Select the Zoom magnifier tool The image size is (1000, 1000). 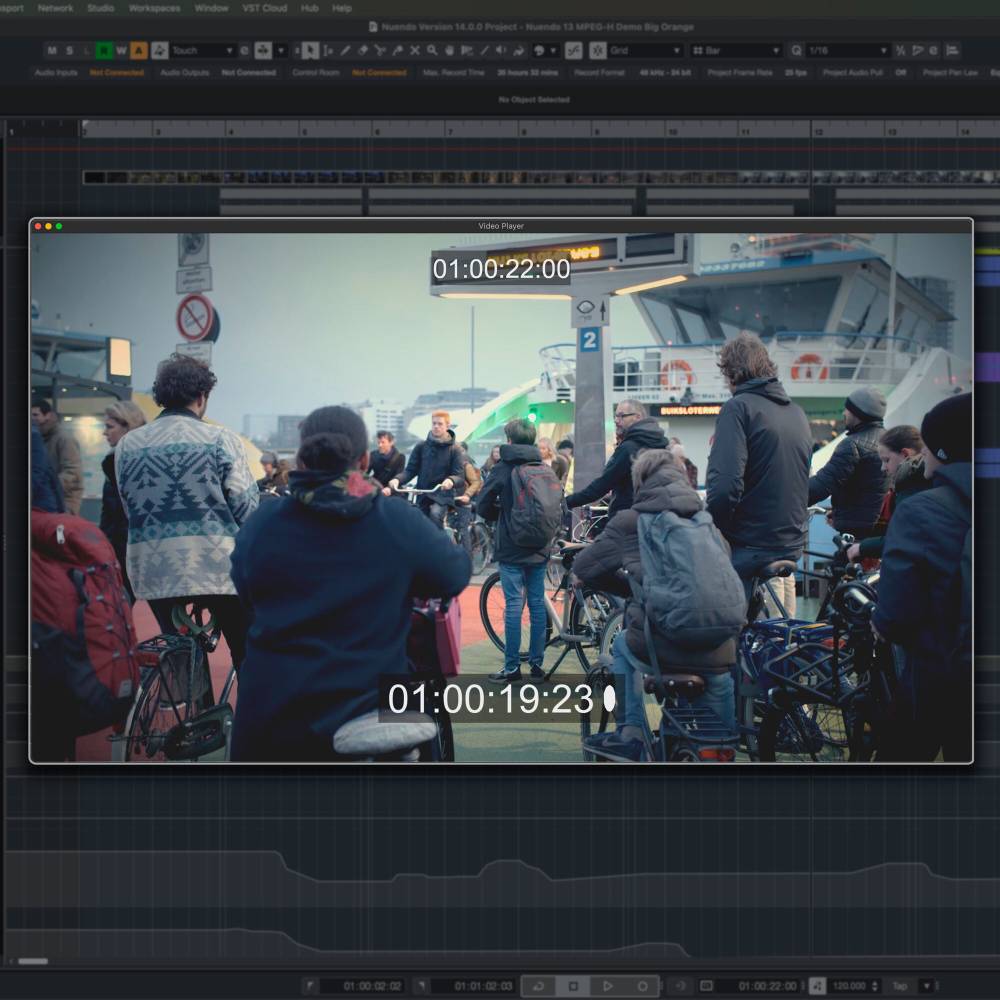tap(432, 50)
